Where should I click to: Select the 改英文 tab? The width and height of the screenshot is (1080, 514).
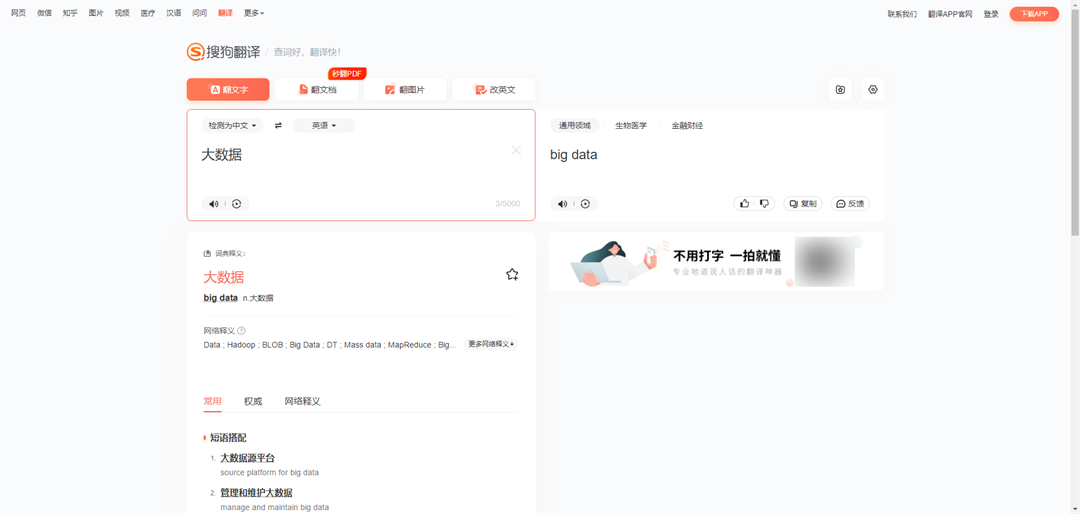494,90
